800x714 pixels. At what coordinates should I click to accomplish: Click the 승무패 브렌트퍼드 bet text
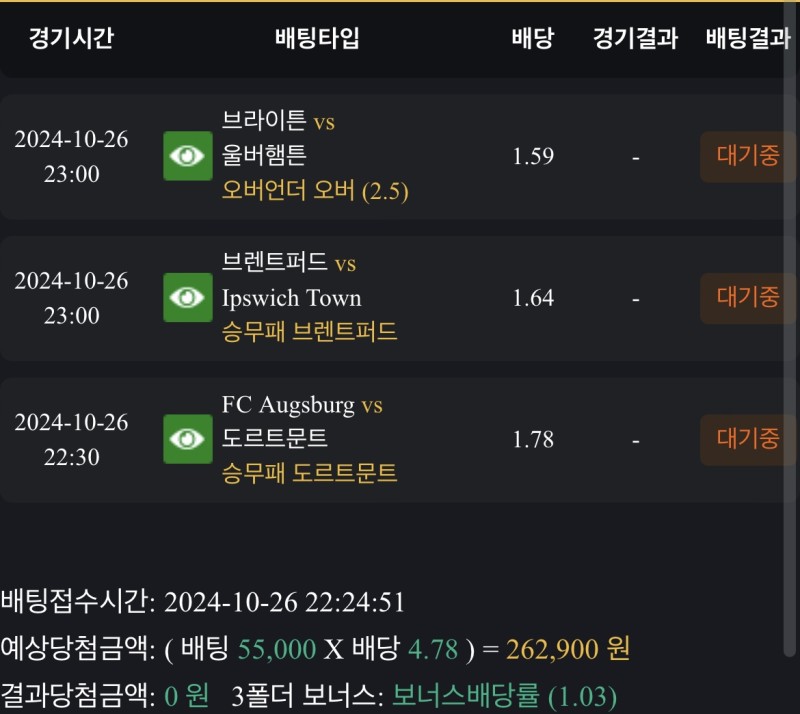[x=309, y=332]
